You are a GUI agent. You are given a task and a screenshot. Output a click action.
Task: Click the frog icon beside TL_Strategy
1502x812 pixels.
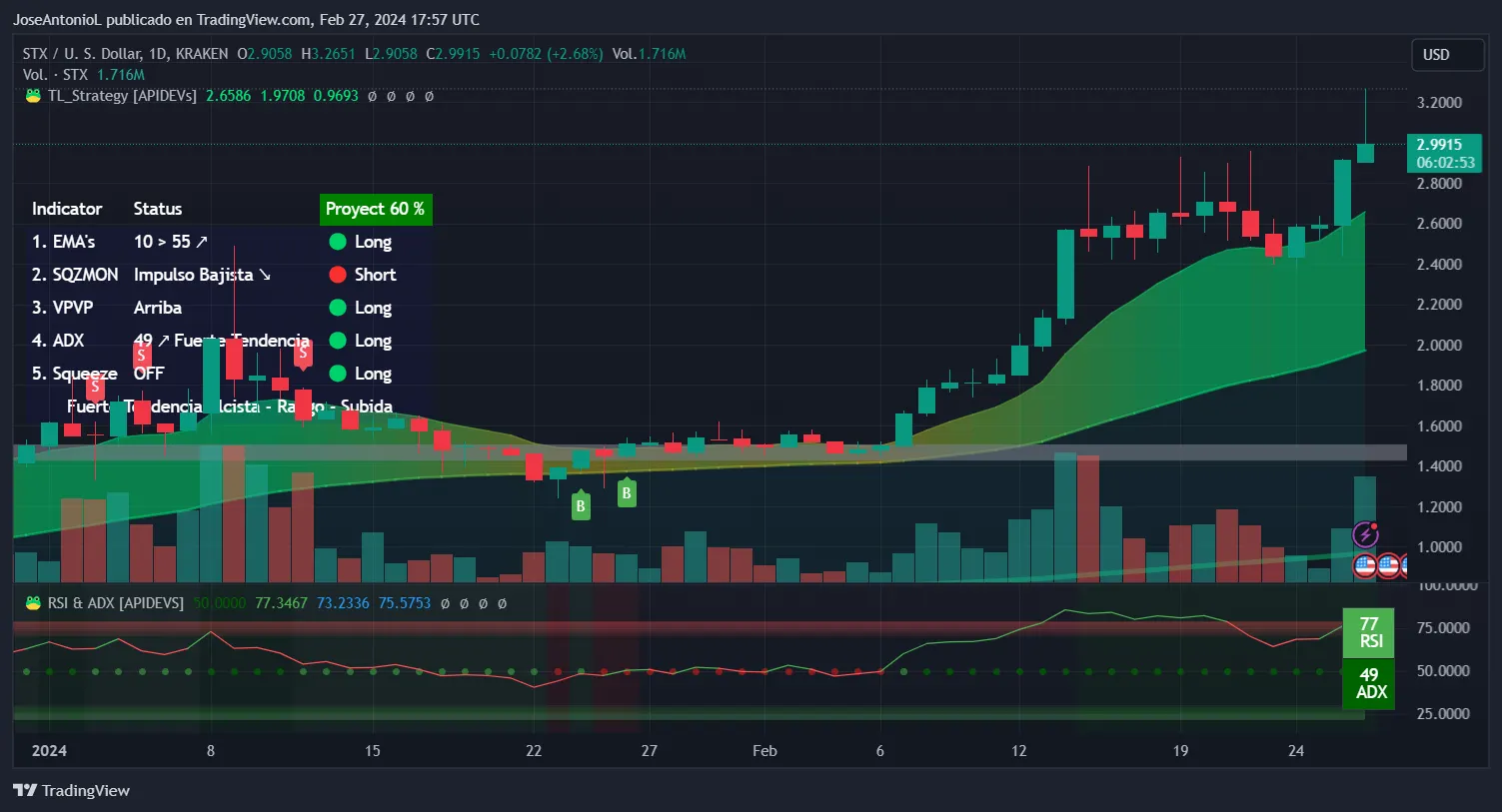33,96
